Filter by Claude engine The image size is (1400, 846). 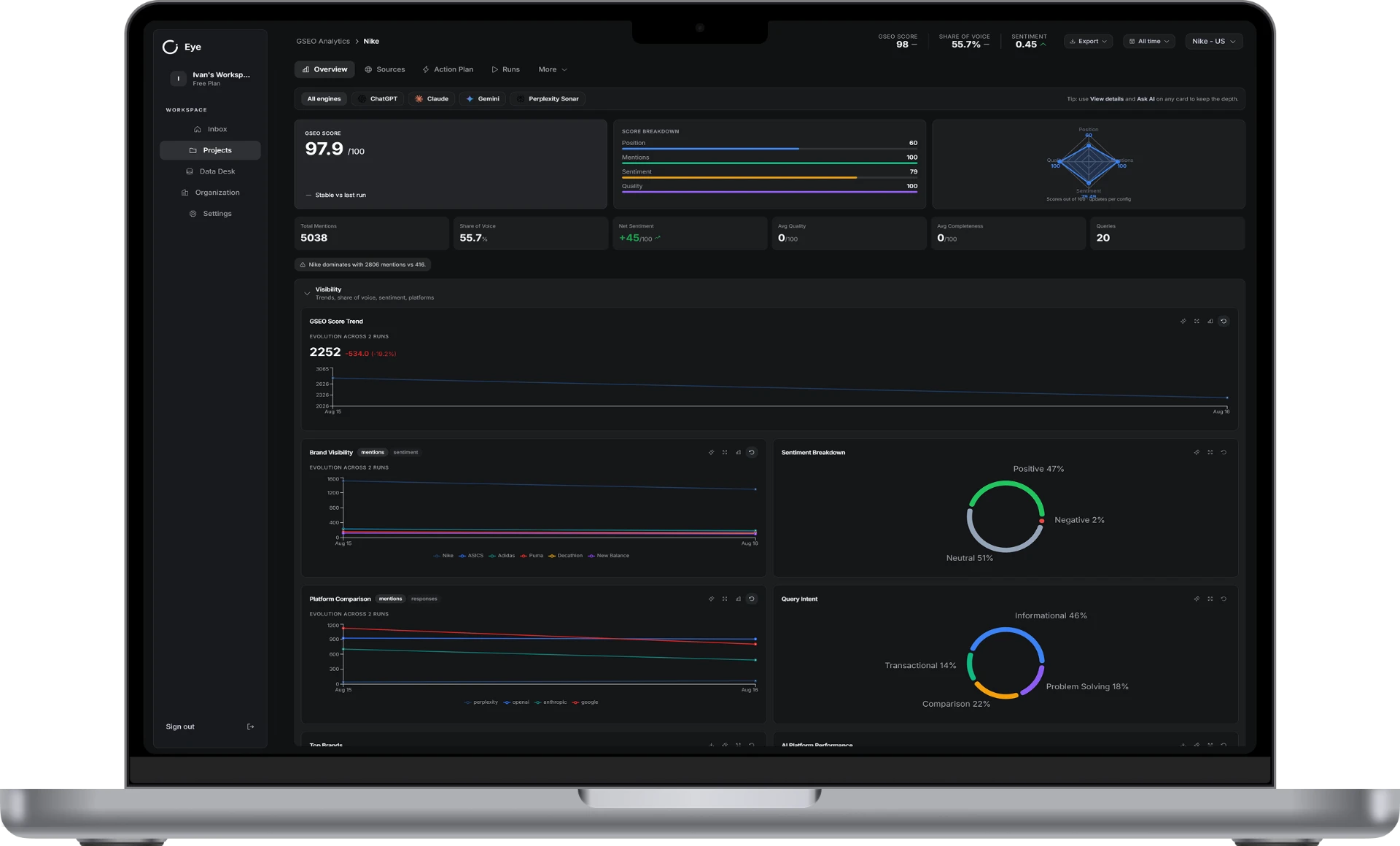coord(432,98)
